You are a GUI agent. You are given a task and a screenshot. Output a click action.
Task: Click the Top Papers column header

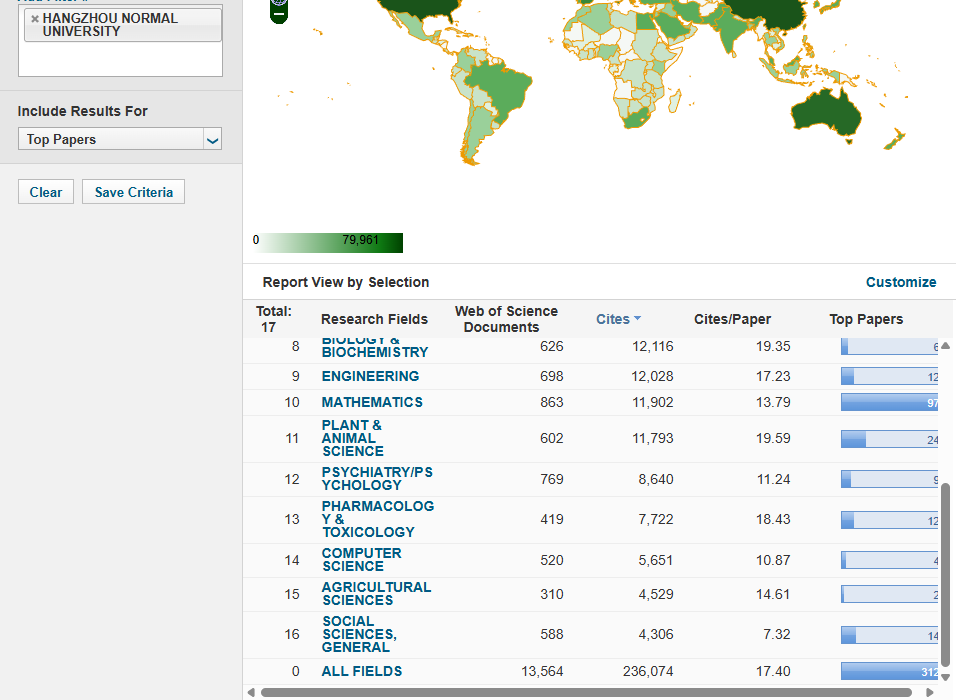pyautogui.click(x=865, y=319)
